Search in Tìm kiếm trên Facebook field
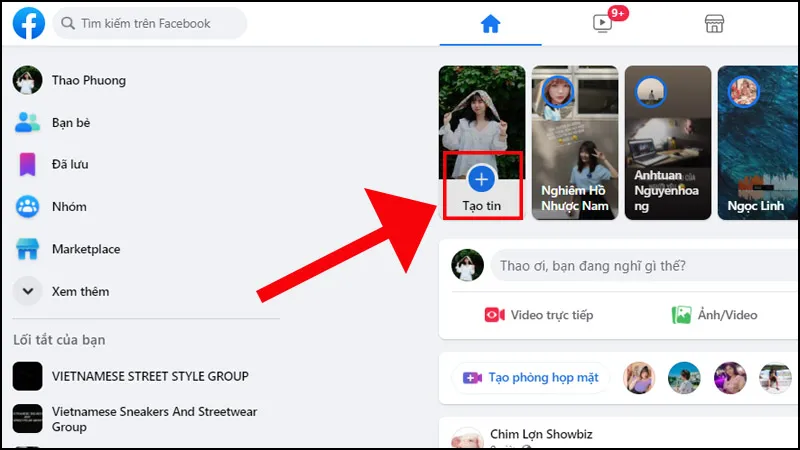800x450 pixels. pos(149,23)
